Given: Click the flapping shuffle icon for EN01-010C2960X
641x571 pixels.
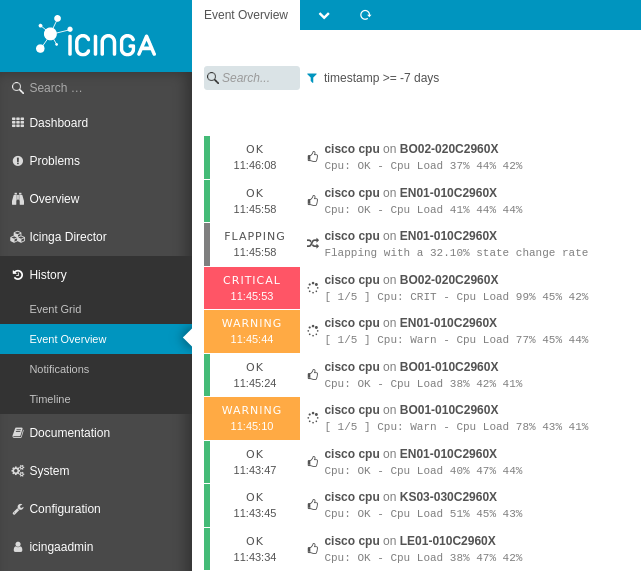Looking at the screenshot, I should pyautogui.click(x=312, y=243).
